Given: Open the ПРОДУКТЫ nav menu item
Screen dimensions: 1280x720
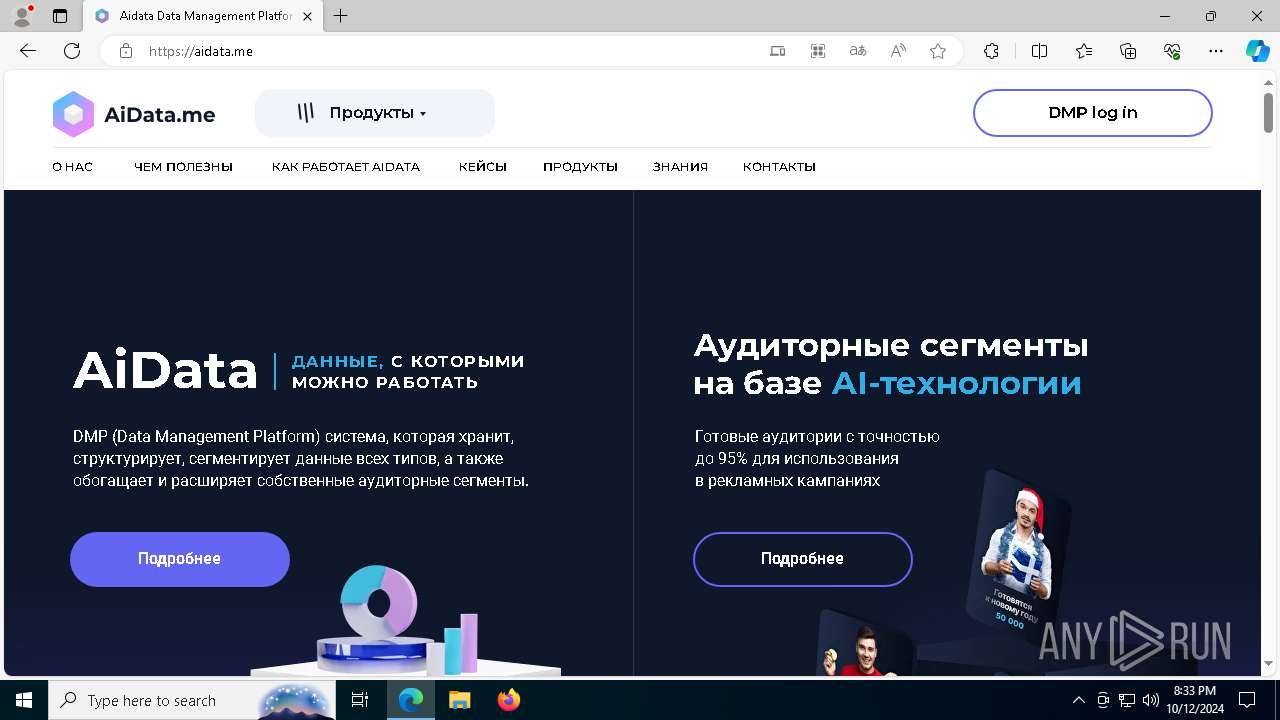Looking at the screenshot, I should coord(580,167).
